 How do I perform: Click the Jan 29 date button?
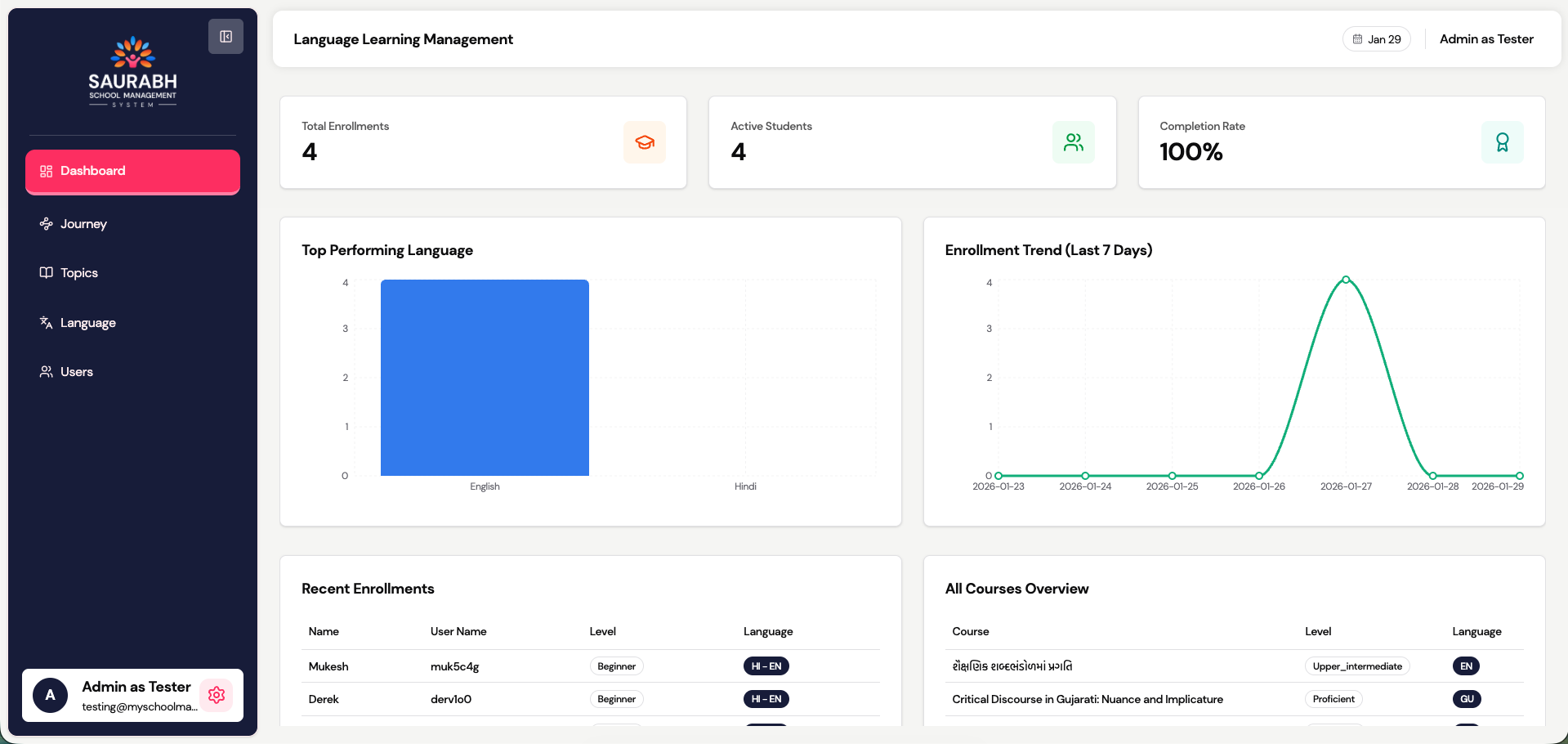(1377, 39)
